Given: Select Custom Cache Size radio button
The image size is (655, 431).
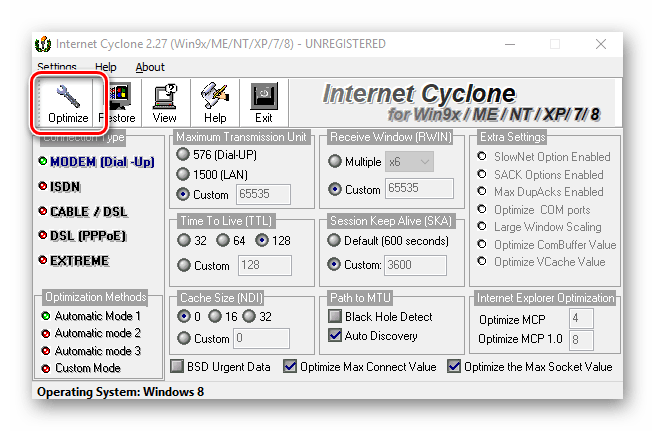Looking at the screenshot, I should [184, 338].
